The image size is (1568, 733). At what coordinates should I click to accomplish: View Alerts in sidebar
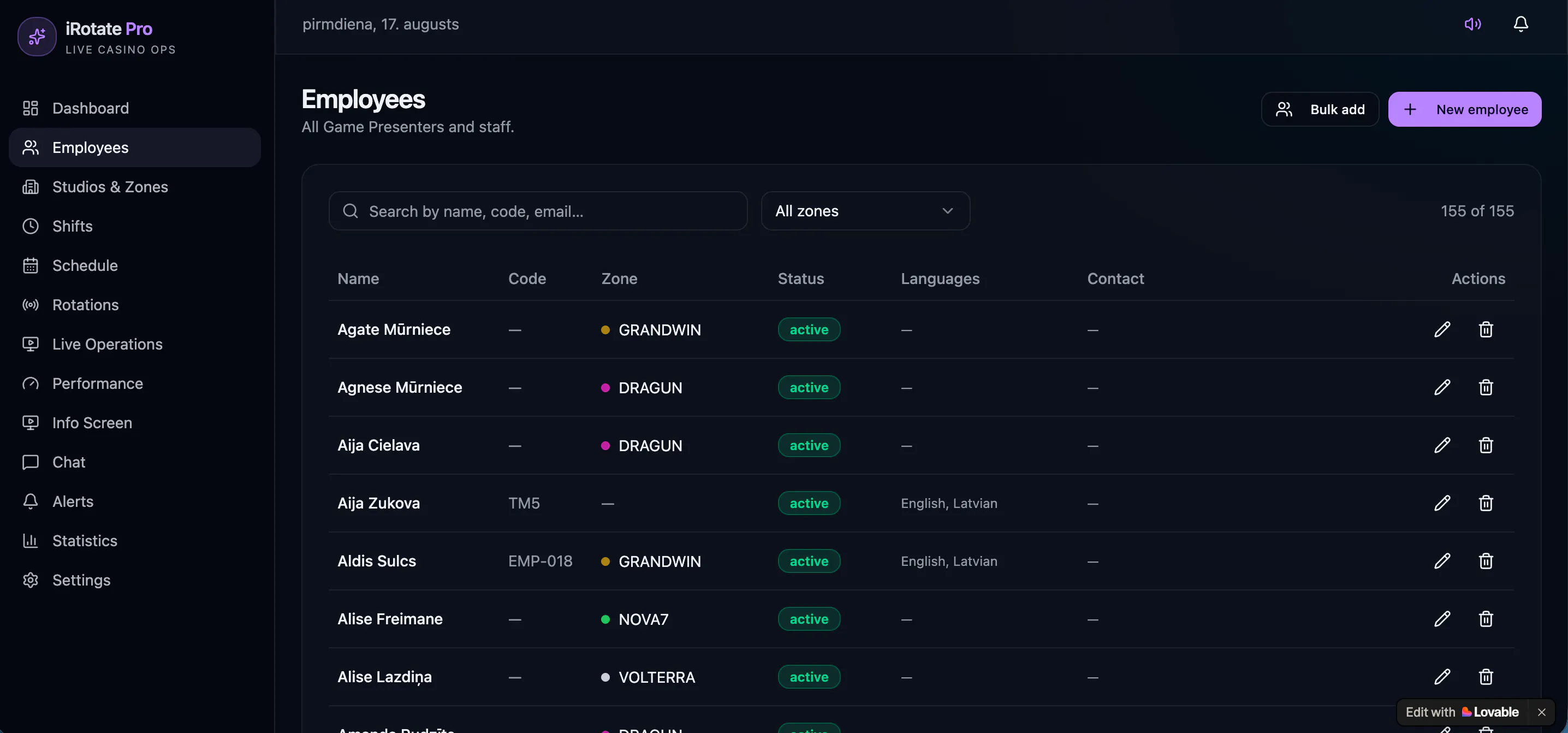pos(134,501)
